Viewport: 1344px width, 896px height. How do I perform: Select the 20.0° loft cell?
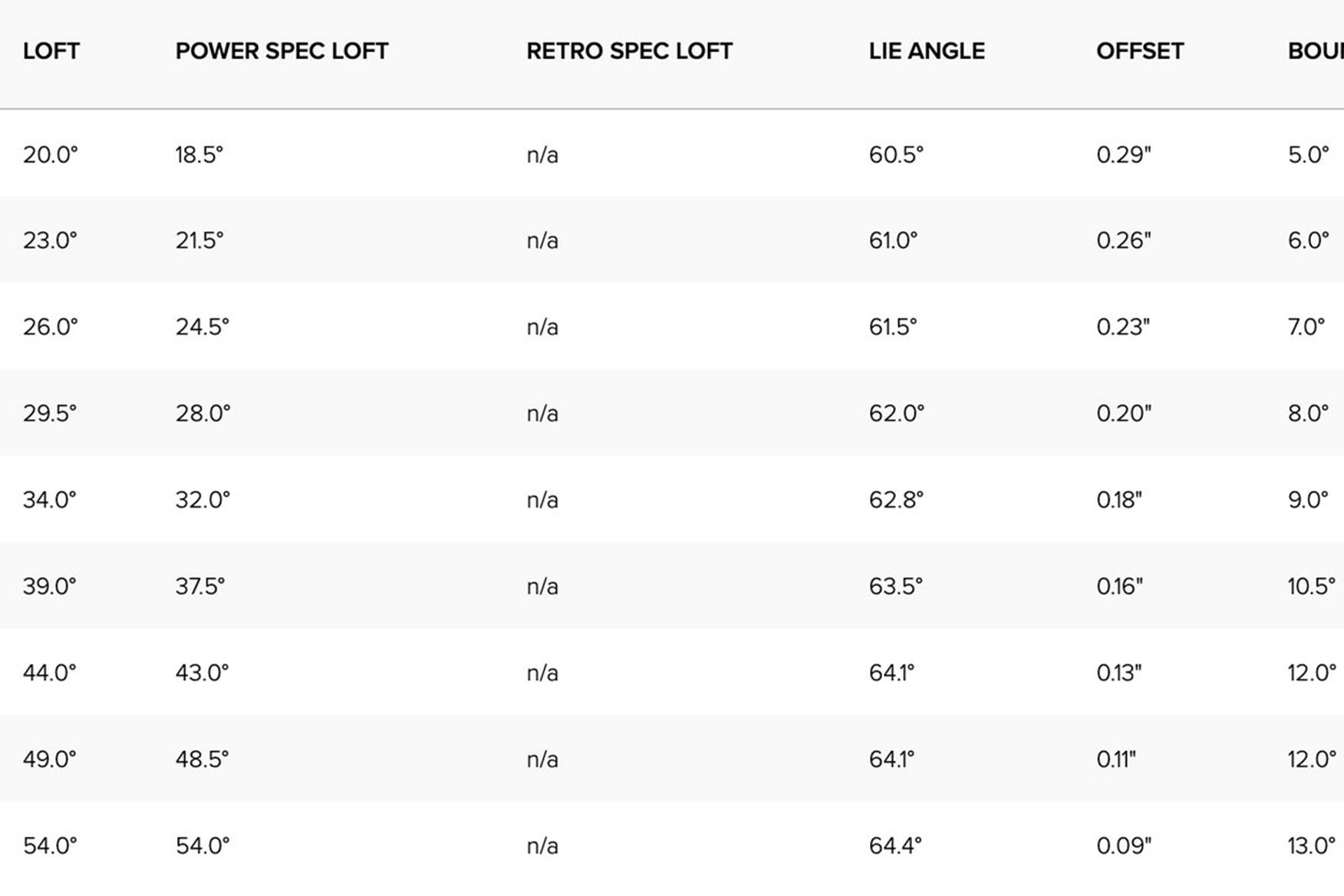coord(51,155)
